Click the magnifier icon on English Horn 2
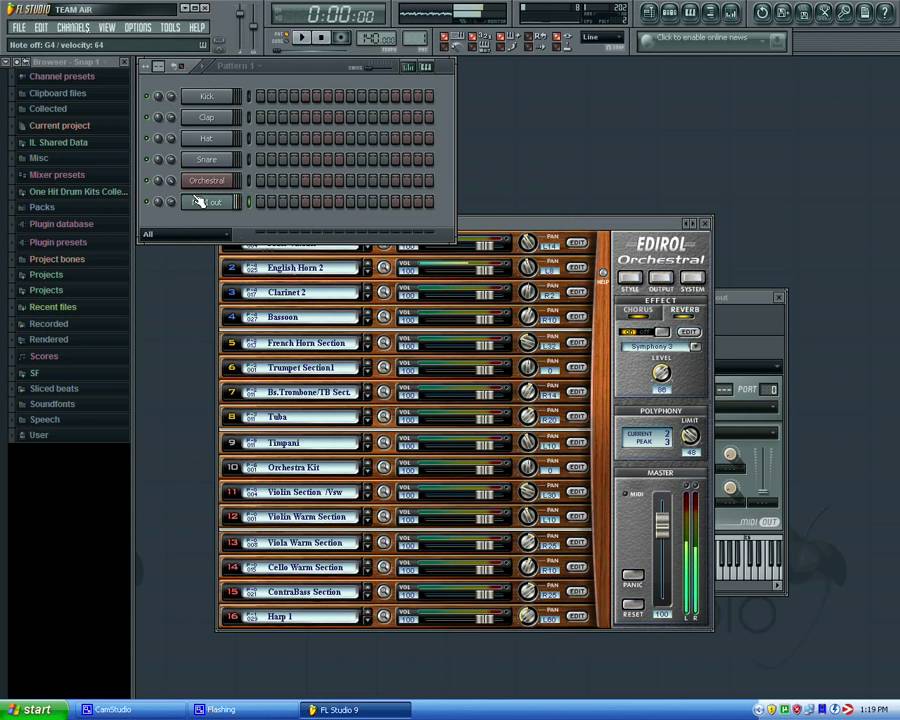 (384, 268)
